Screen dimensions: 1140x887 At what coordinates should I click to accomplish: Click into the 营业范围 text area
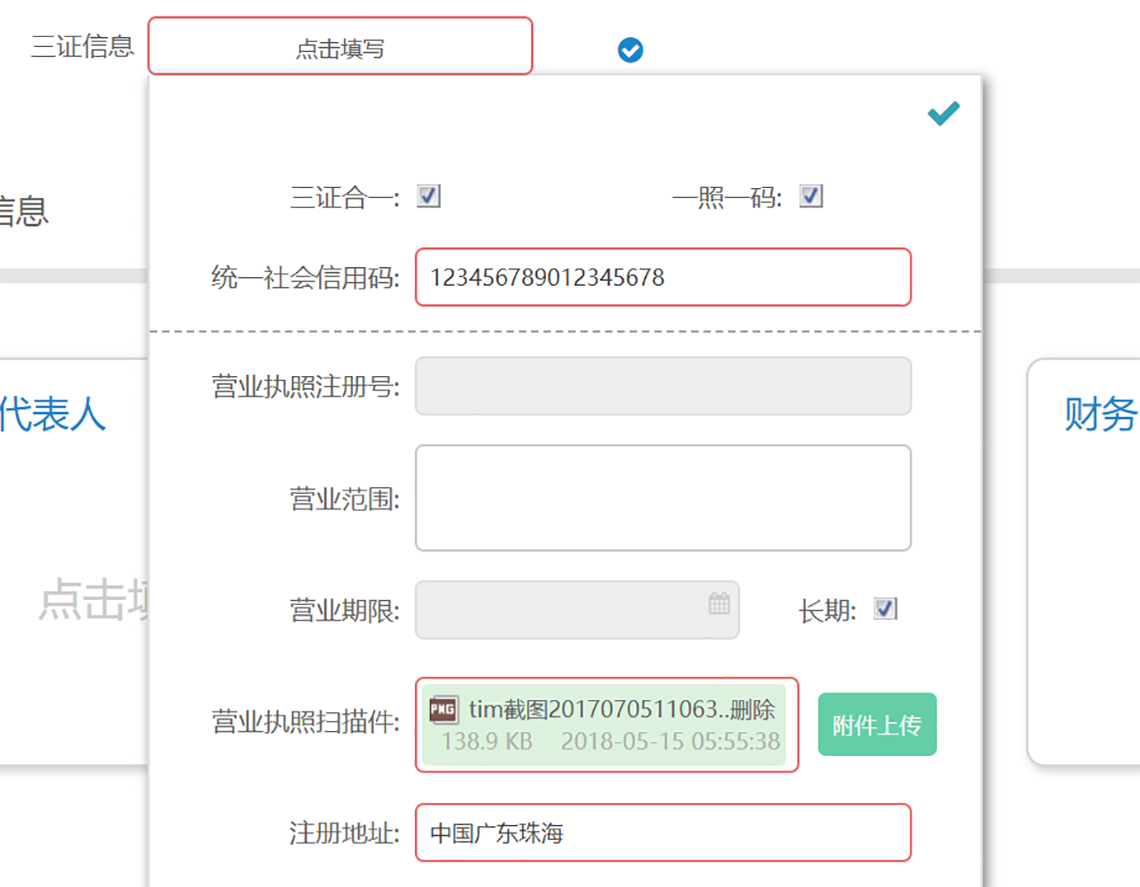click(663, 497)
